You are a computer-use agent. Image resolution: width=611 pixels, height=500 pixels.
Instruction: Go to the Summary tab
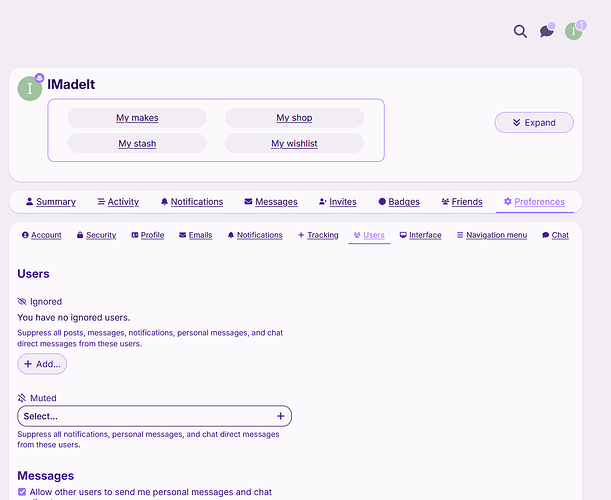(51, 202)
